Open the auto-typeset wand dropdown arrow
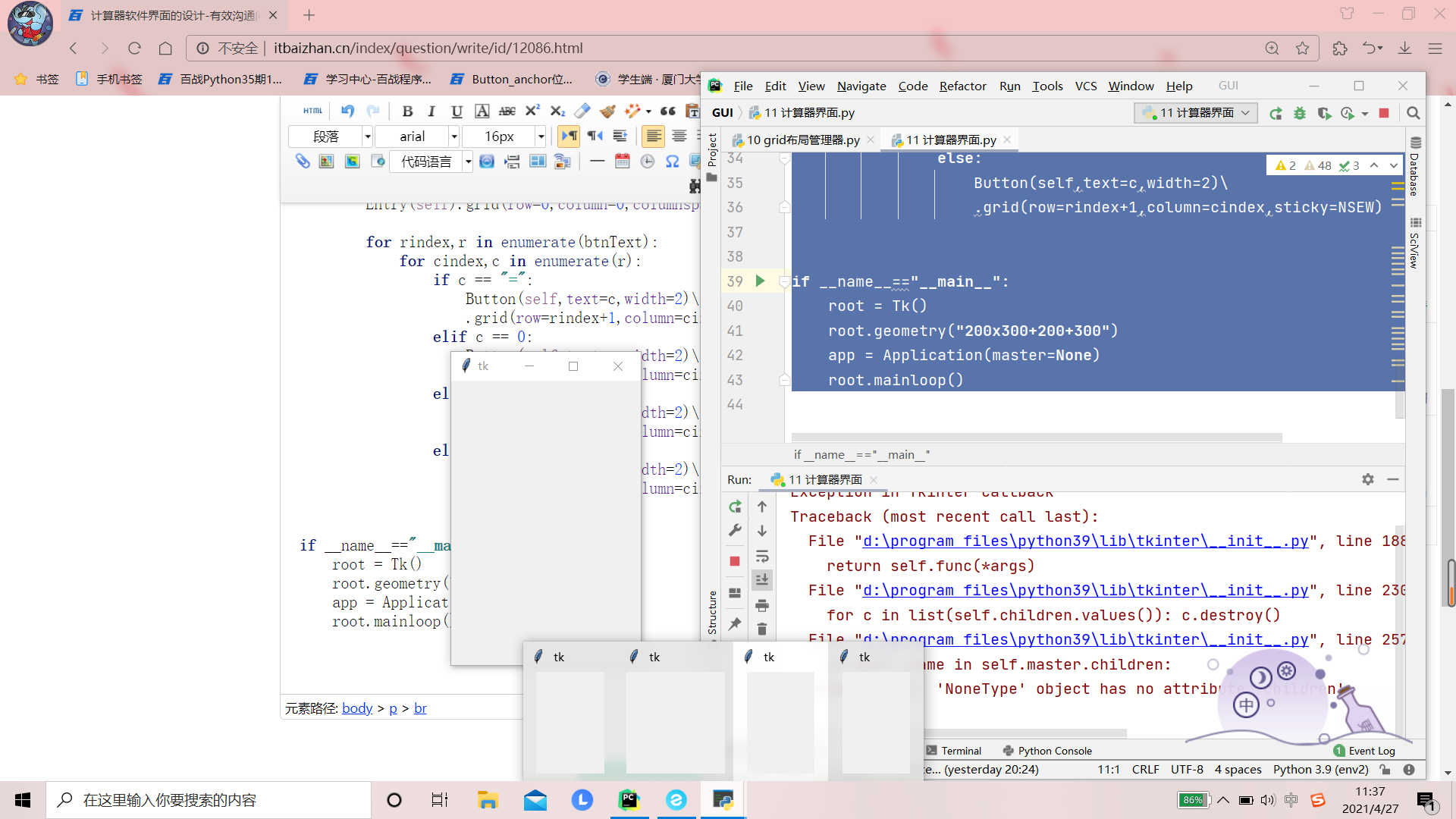The width and height of the screenshot is (1456, 819). tap(648, 111)
